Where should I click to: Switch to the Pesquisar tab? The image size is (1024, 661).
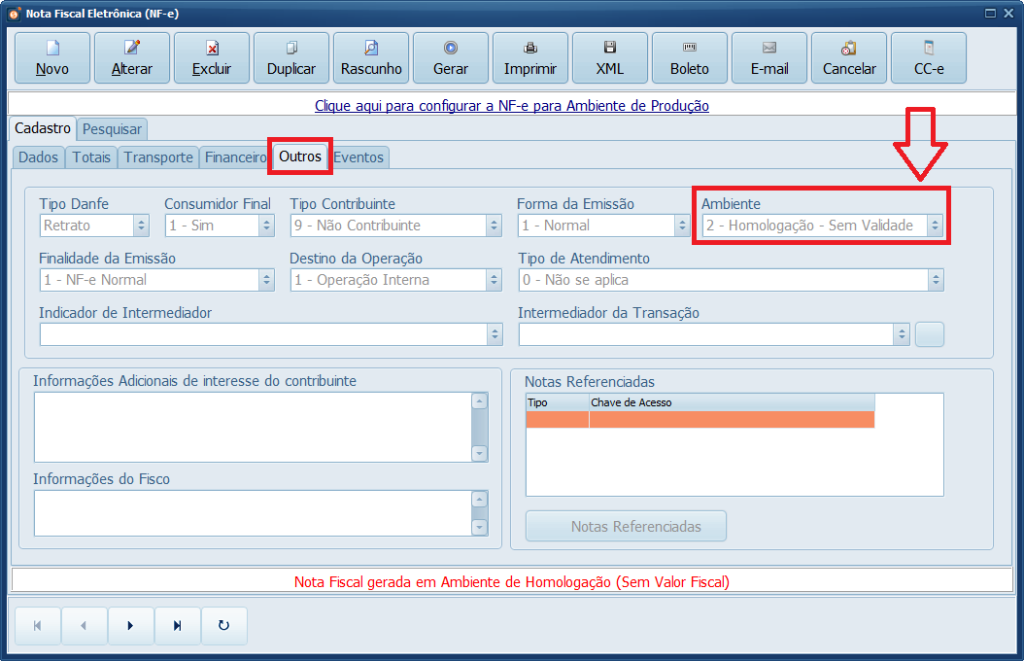pos(112,129)
